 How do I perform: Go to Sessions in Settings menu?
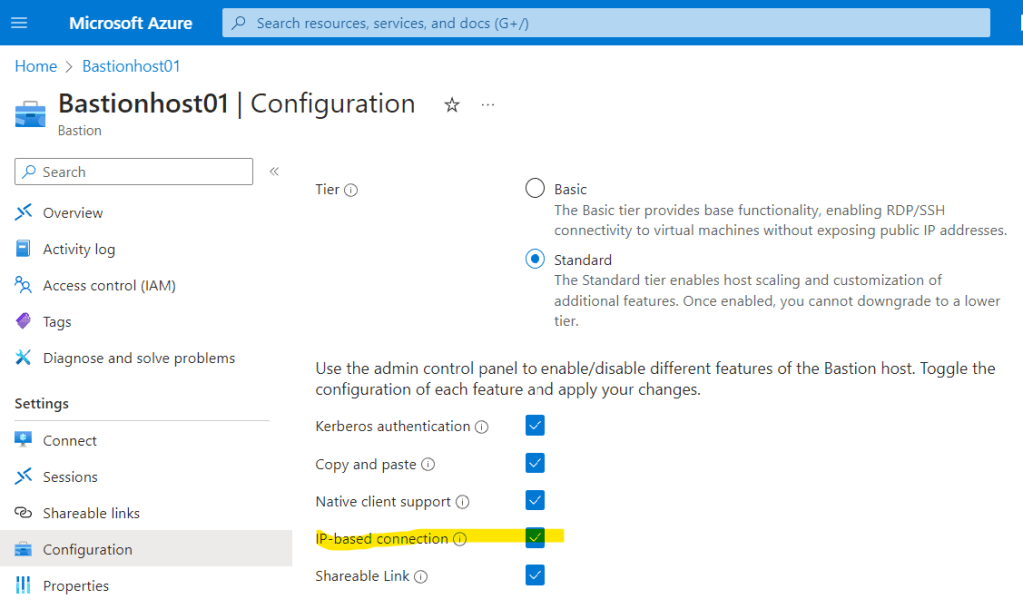(70, 477)
